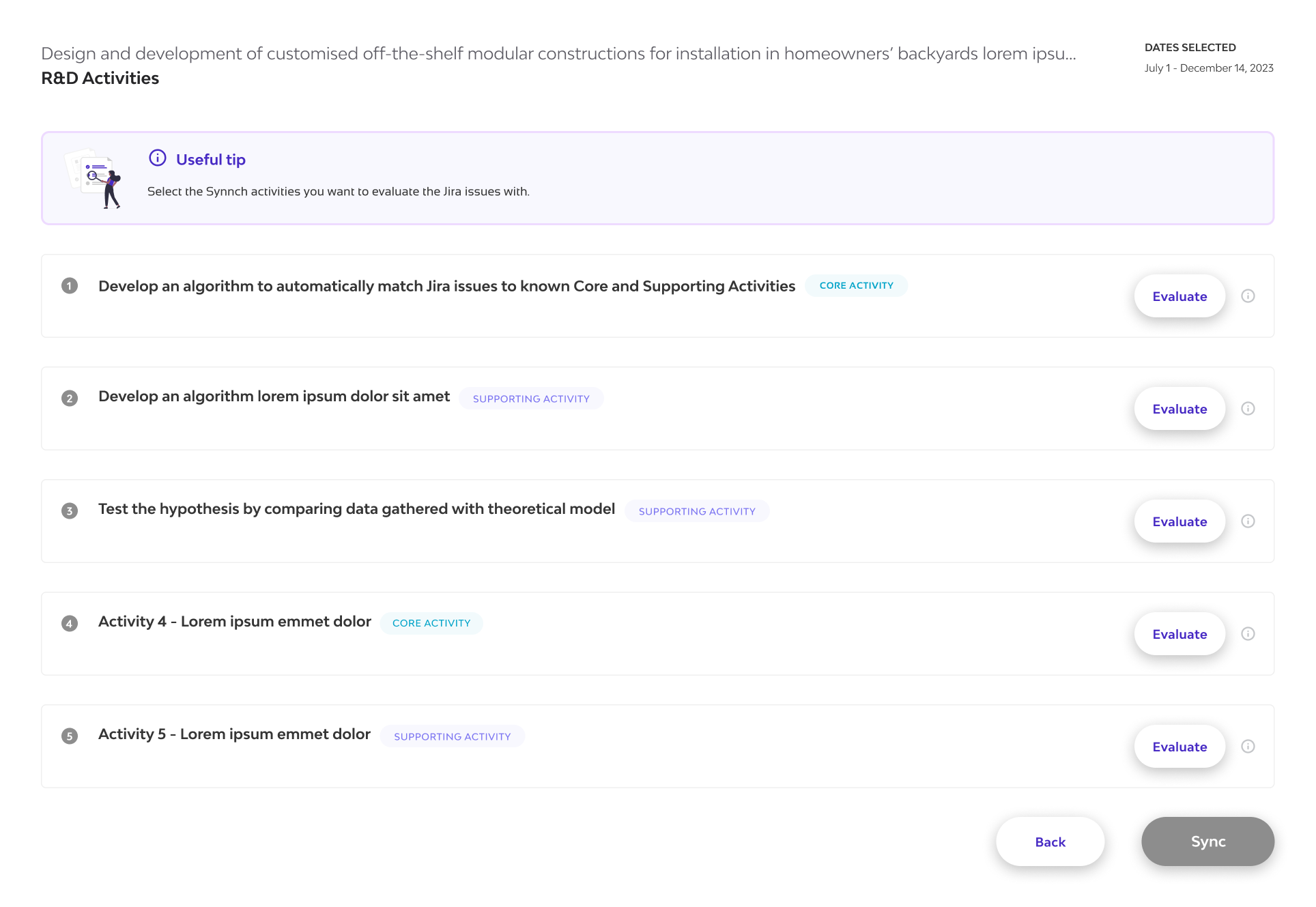This screenshot has width=1316, height=907.
Task: Click CORE ACTIVITY tag on Activity 4
Action: 431,623
